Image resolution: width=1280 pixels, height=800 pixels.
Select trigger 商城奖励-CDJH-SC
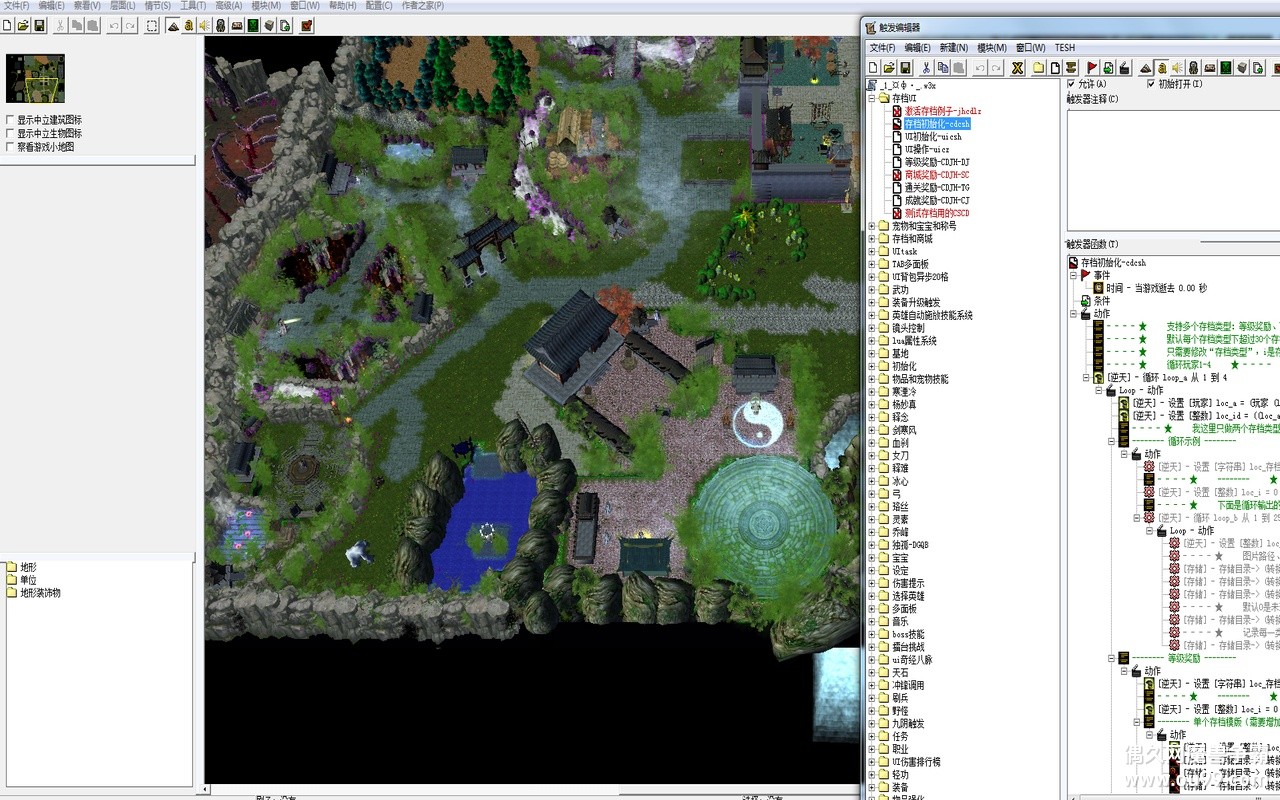(x=937, y=175)
